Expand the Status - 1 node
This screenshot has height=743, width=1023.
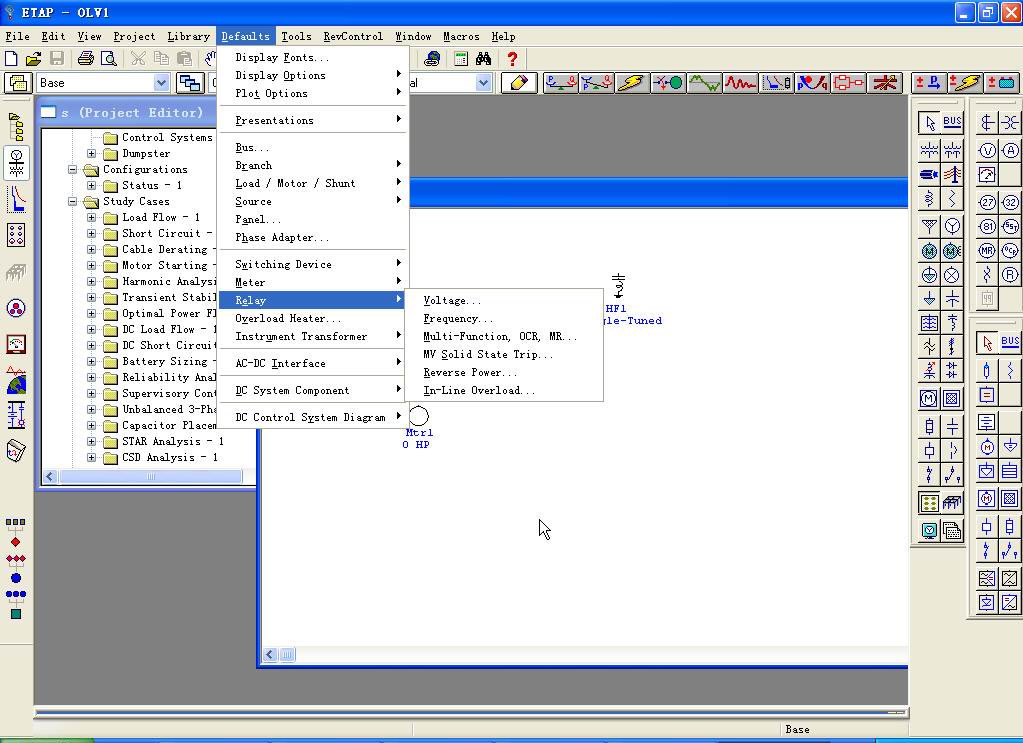coord(92,185)
